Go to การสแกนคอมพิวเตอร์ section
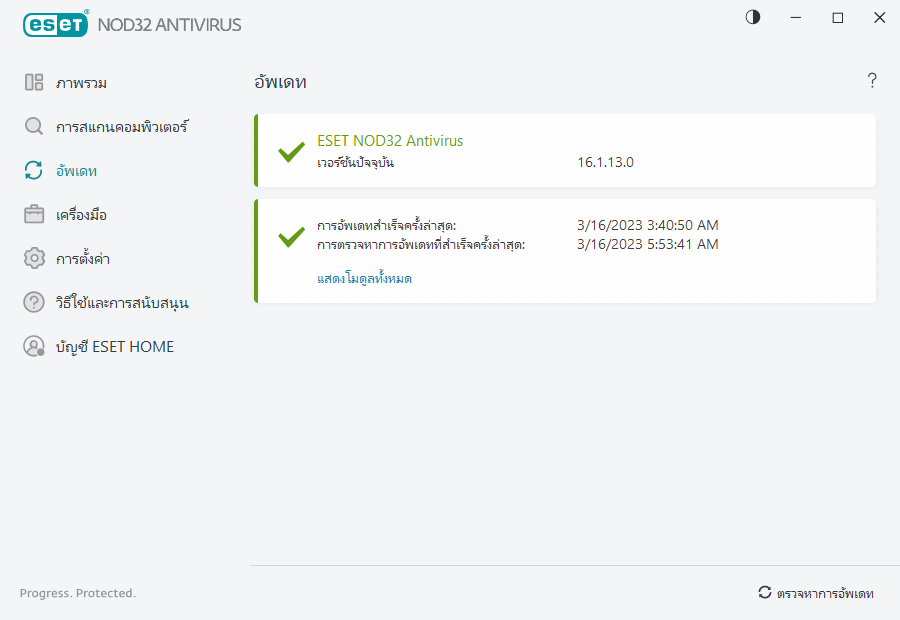 [x=122, y=127]
